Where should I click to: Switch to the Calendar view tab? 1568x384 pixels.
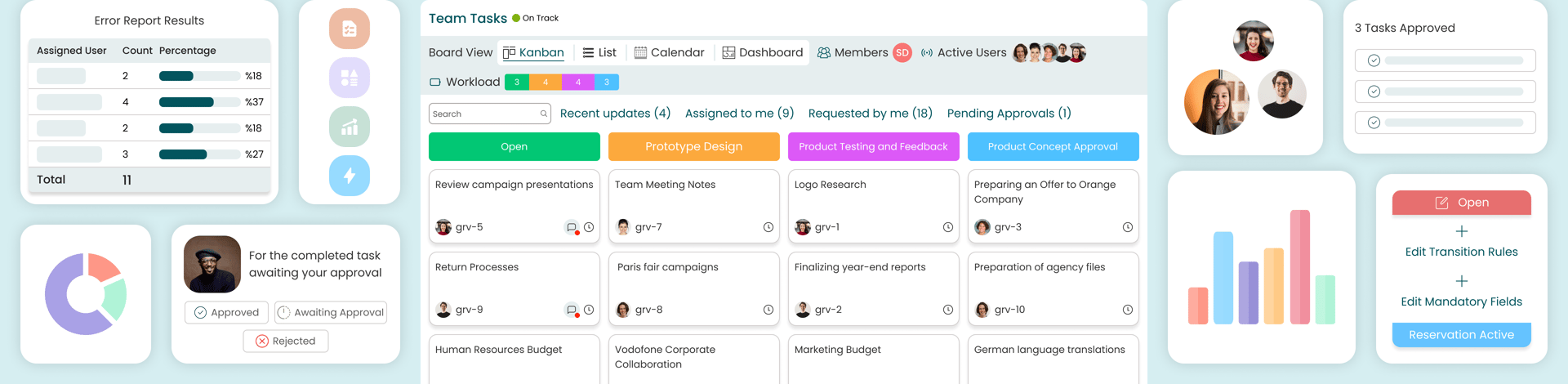(x=670, y=52)
